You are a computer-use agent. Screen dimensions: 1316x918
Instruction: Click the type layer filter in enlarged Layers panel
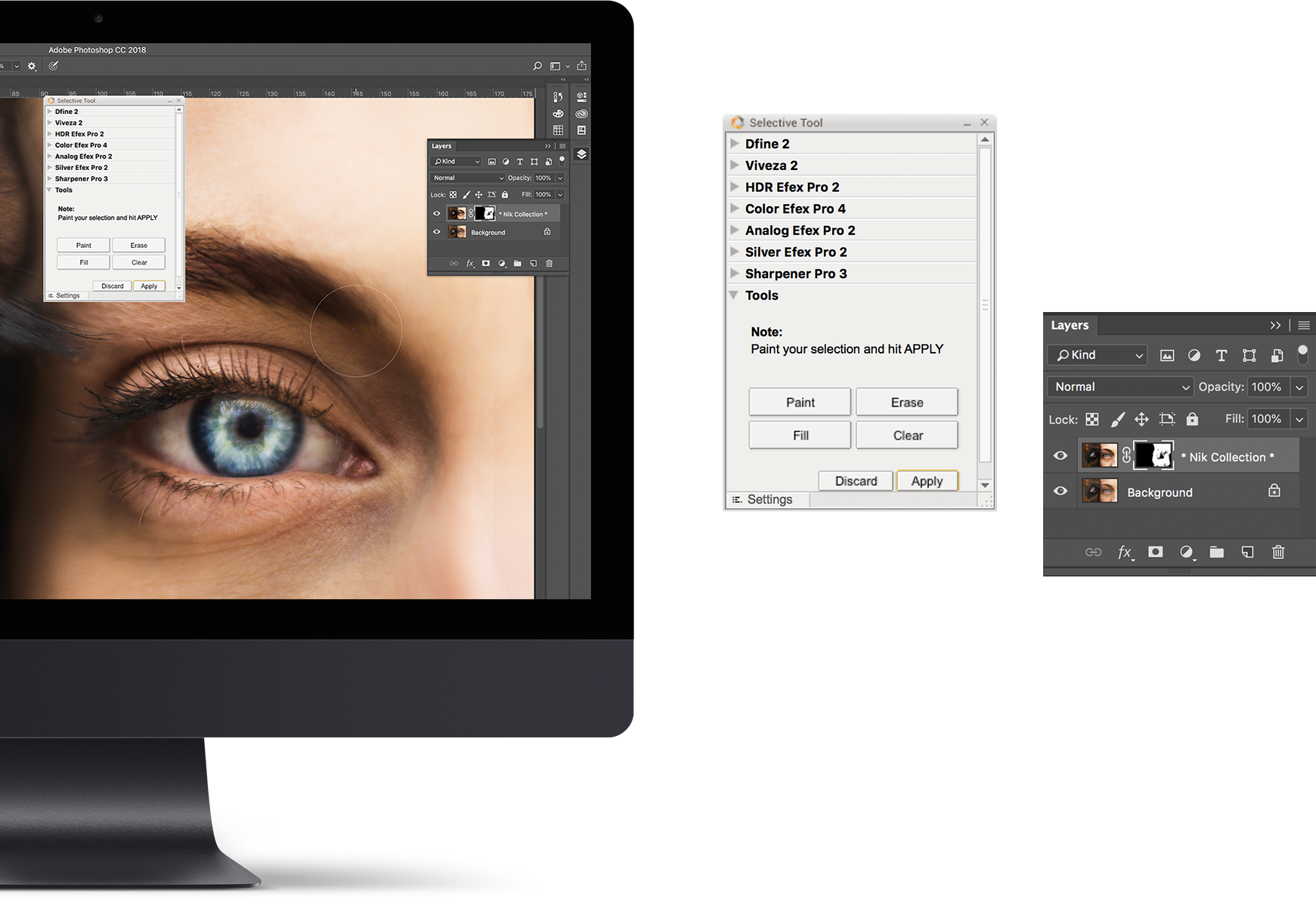tap(1222, 355)
